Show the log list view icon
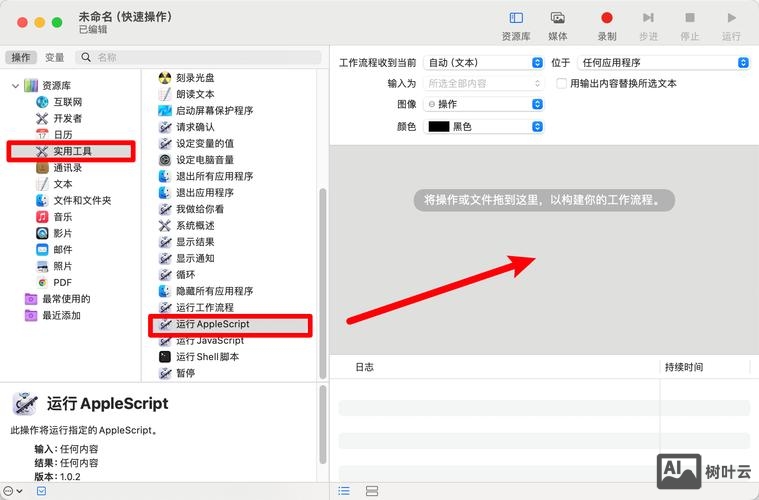759x500 pixels. (344, 491)
